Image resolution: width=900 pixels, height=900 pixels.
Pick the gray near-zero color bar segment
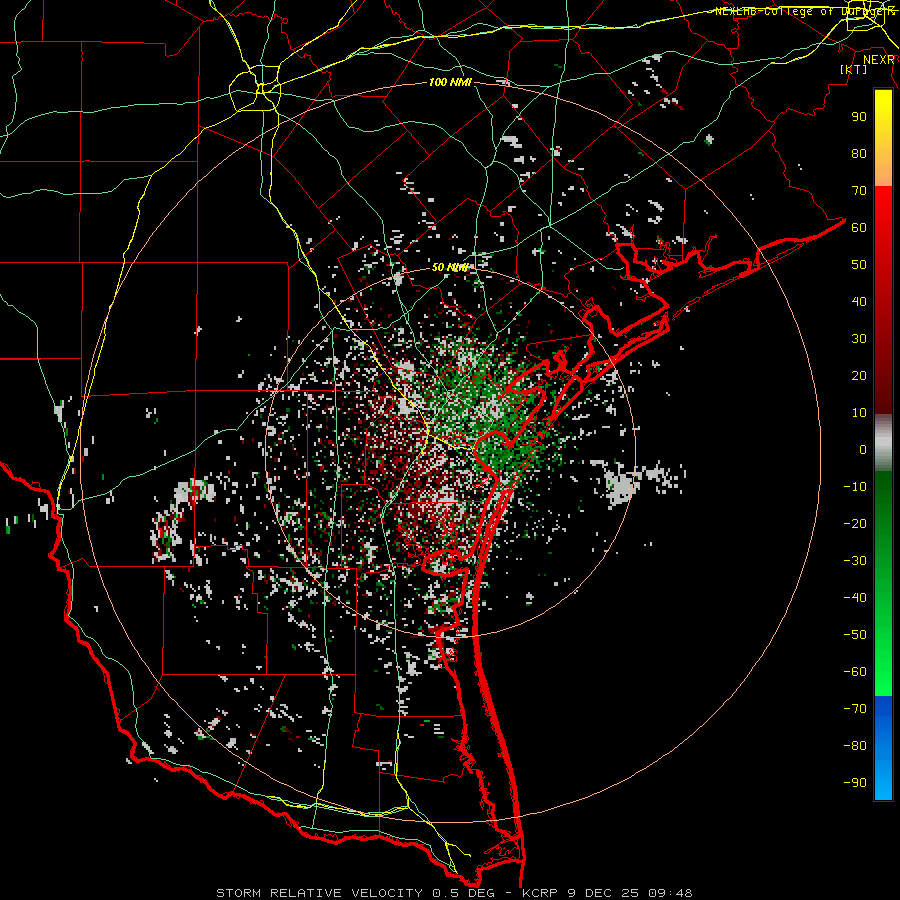tap(883, 442)
